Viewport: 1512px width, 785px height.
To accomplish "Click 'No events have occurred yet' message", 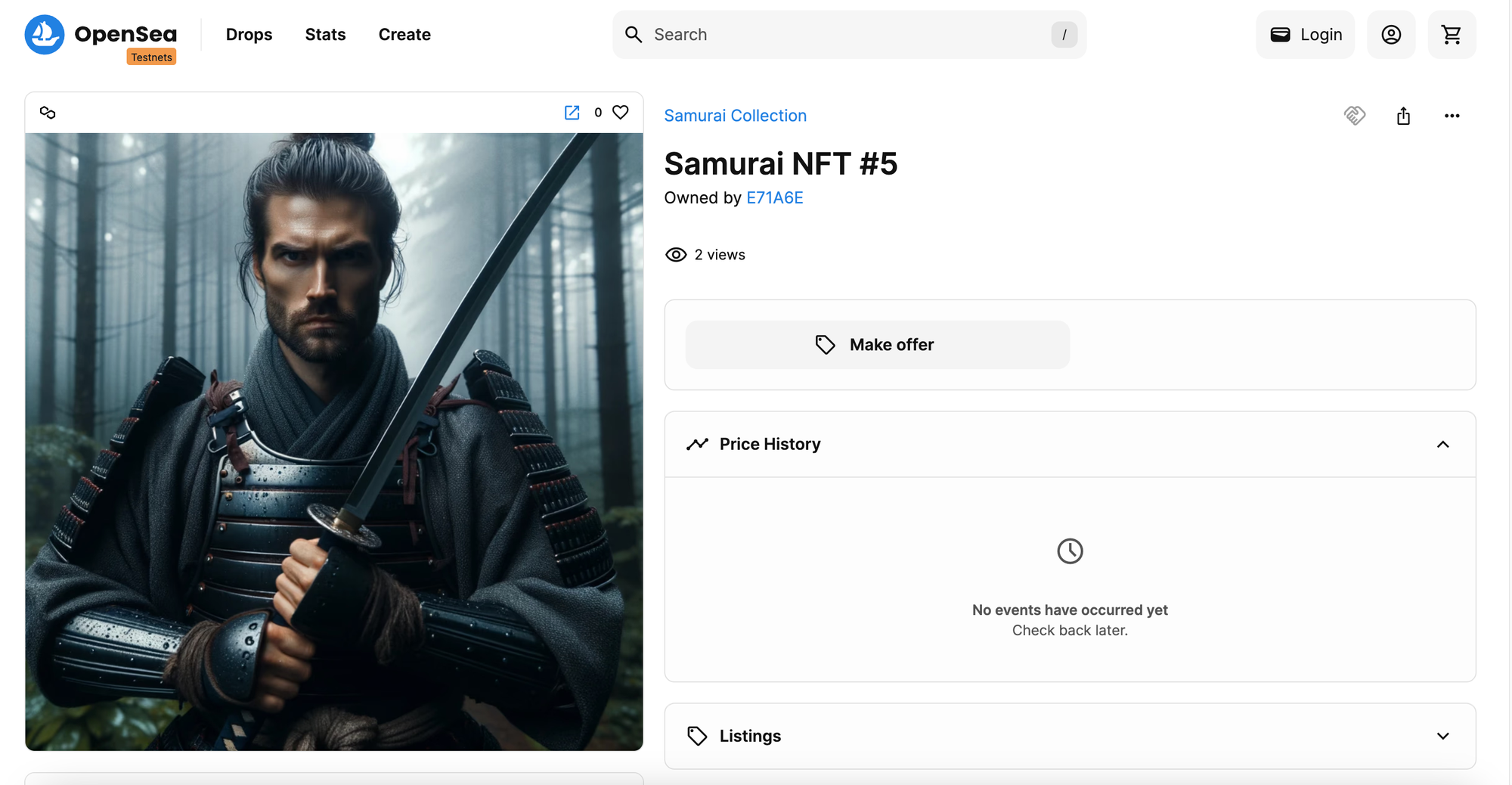I will (1070, 610).
